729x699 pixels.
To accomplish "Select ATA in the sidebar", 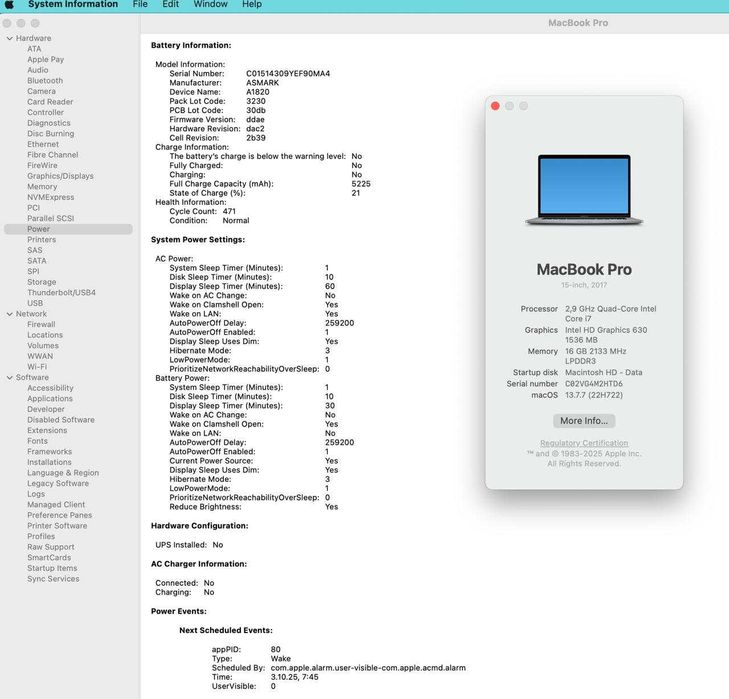I will [34, 49].
